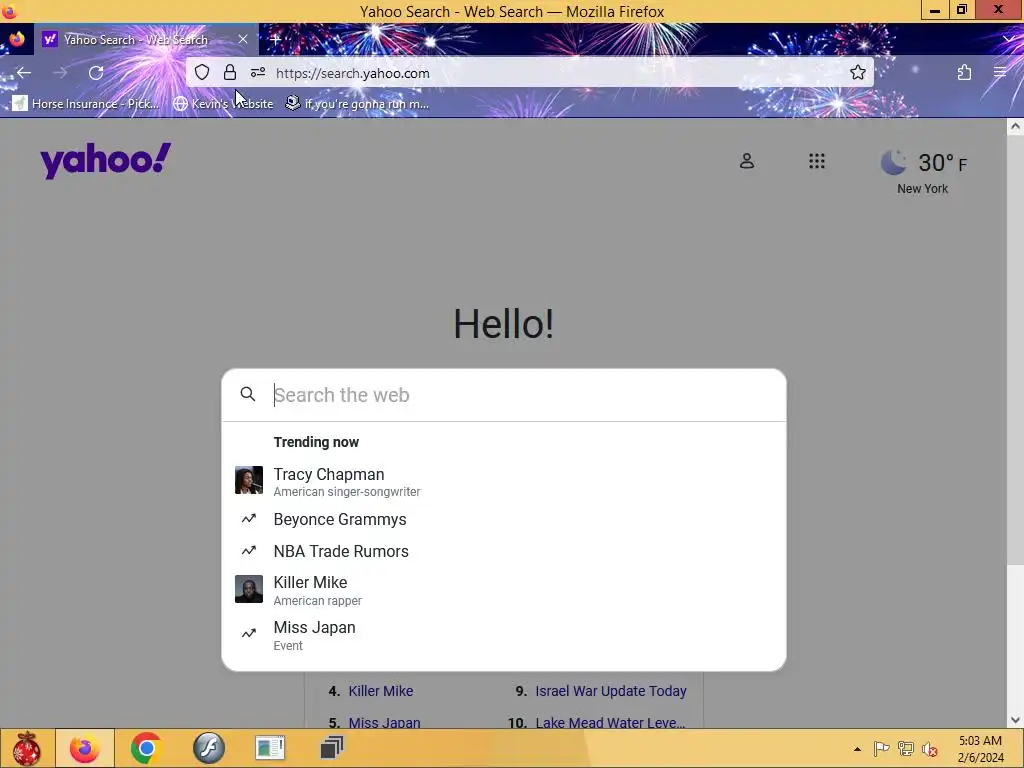Select the Killer Mike rapper suggestion
1024x768 pixels.
tap(504, 590)
